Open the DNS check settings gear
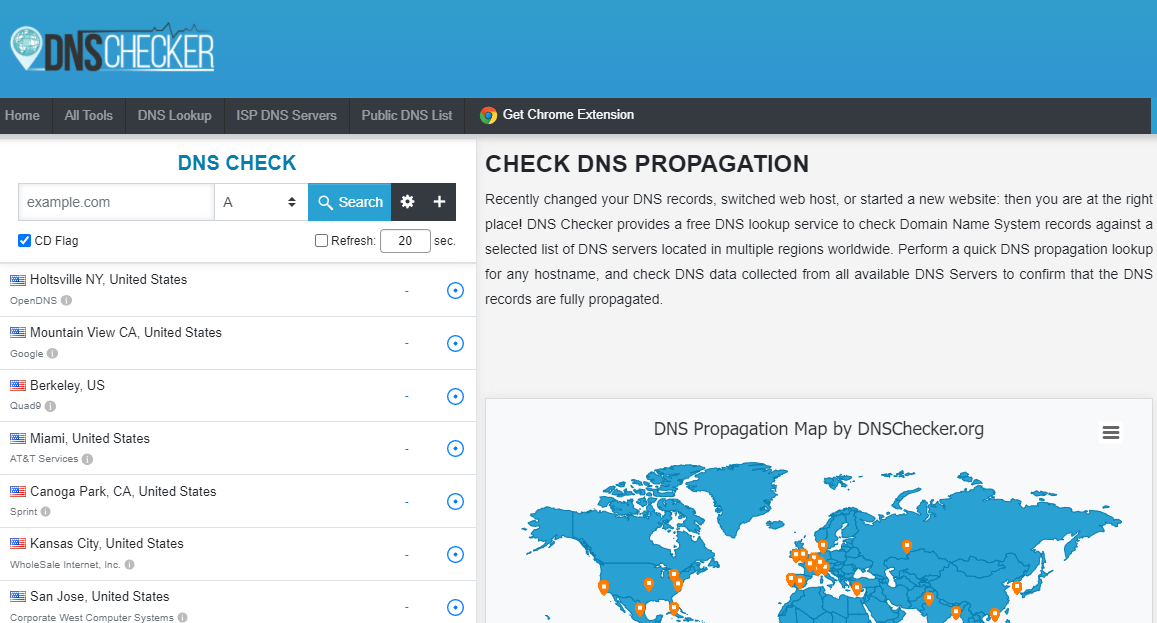The image size is (1157, 623). pyautogui.click(x=407, y=202)
